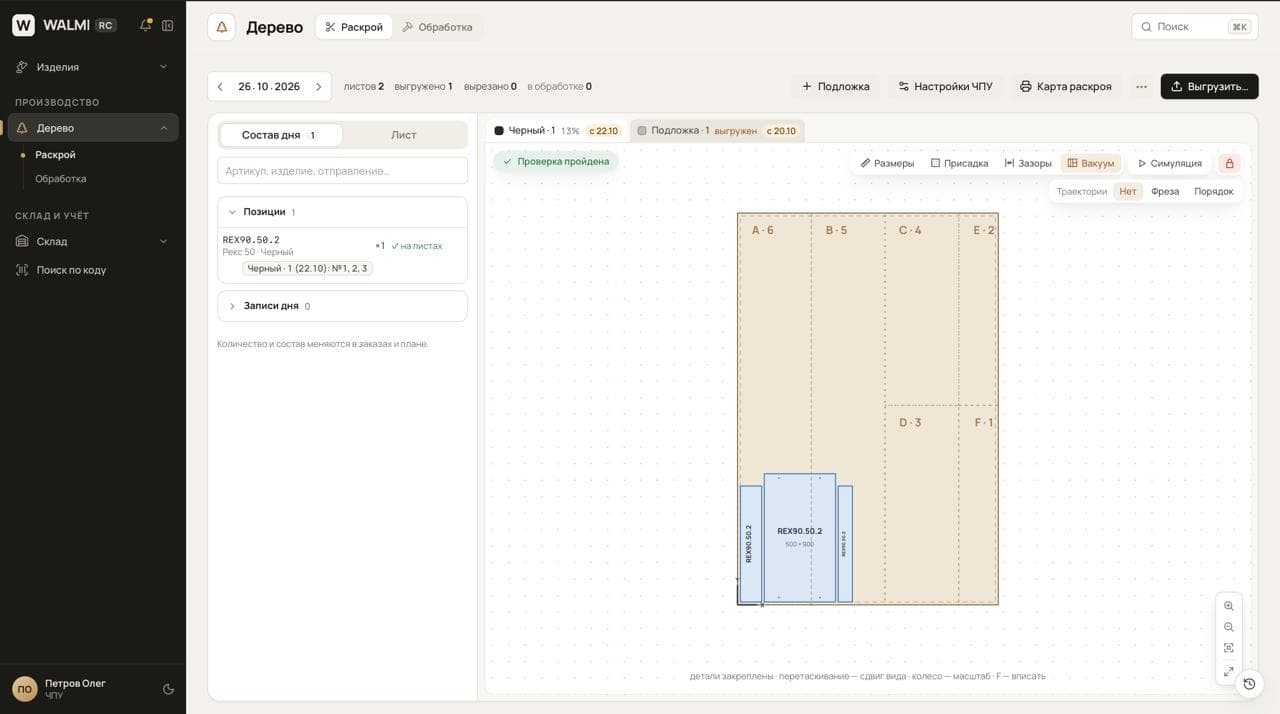Collapse sidebar using the panel icon
The width and height of the screenshot is (1280, 714).
click(x=168, y=25)
